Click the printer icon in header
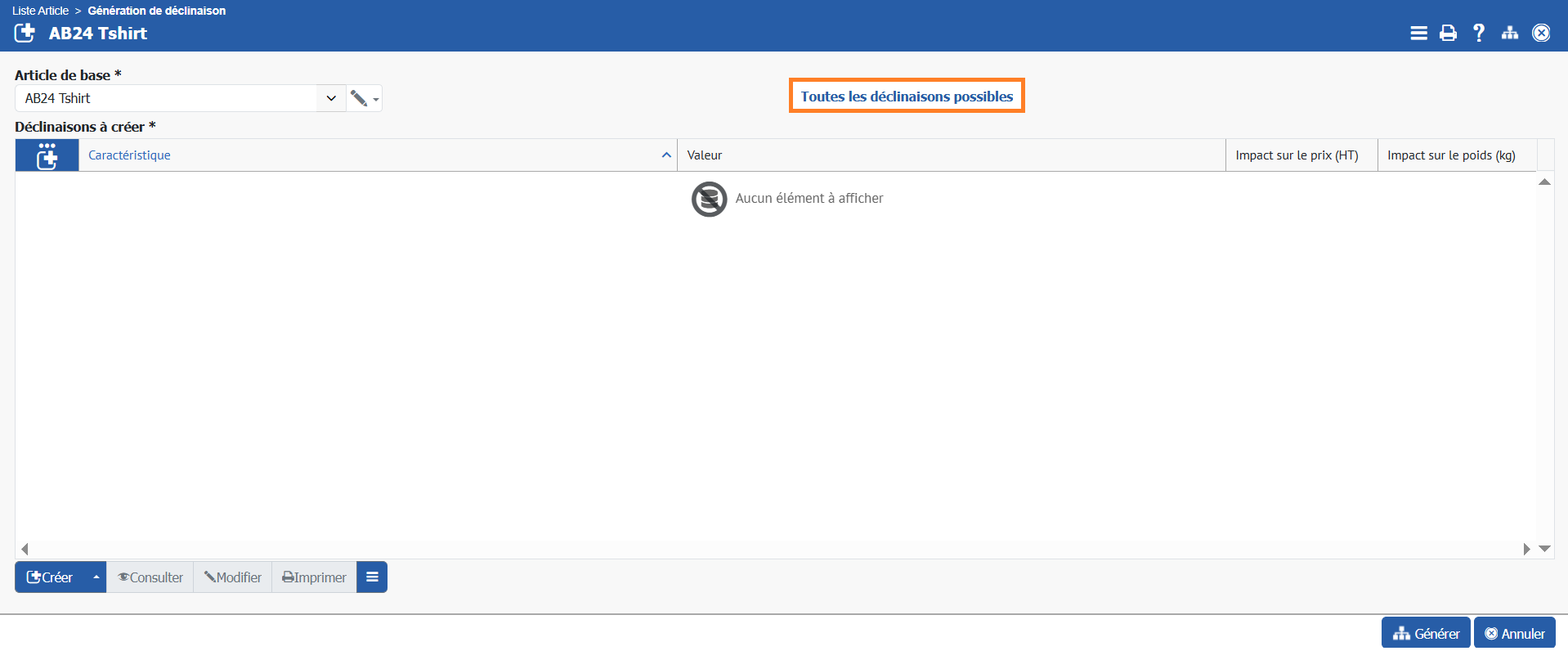Image resolution: width=1568 pixels, height=651 pixels. (x=1448, y=33)
